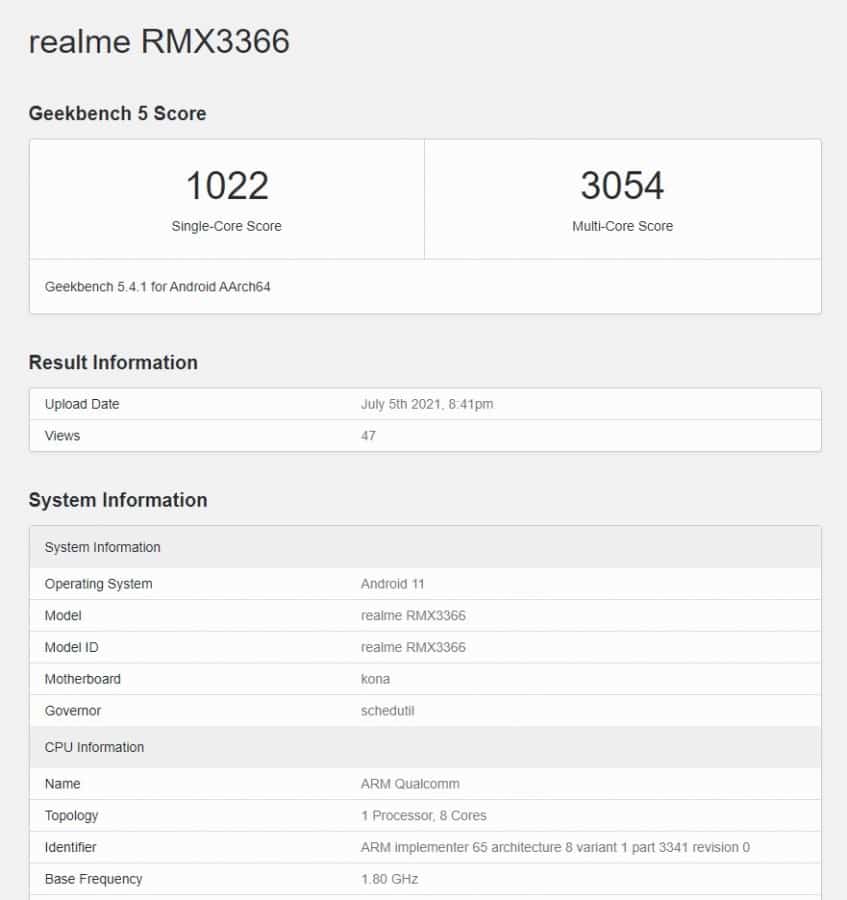Select the Geekbench 5 Score heading
The image size is (847, 900).
(116, 114)
